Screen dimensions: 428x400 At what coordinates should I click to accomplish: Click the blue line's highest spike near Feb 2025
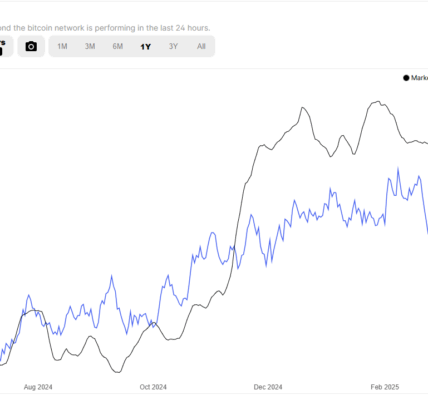398,169
